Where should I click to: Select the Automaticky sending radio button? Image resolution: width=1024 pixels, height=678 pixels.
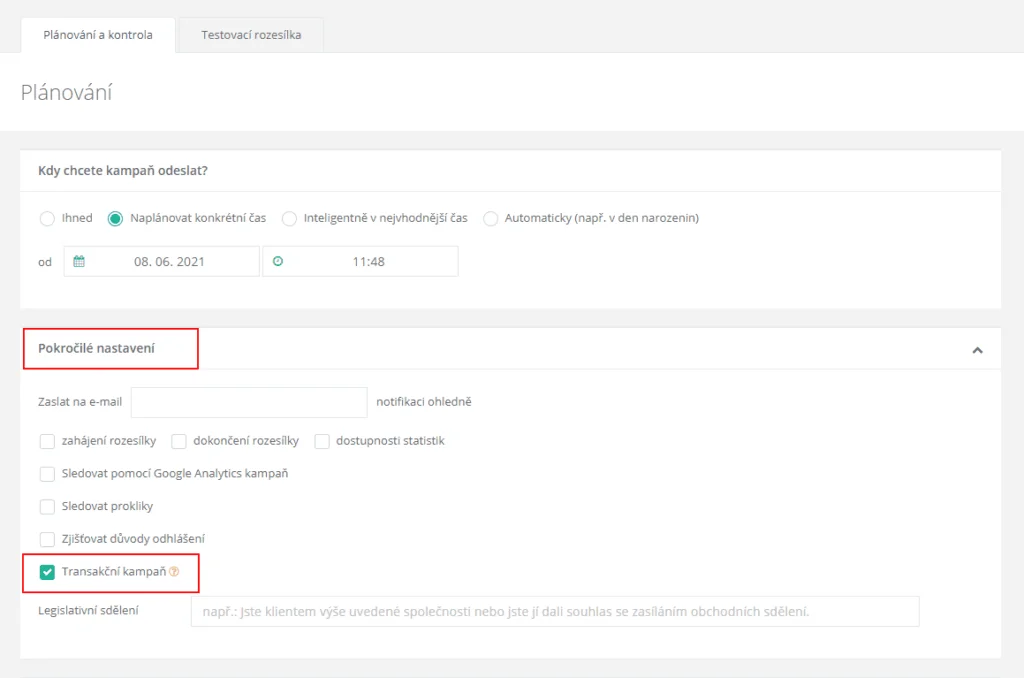click(490, 218)
